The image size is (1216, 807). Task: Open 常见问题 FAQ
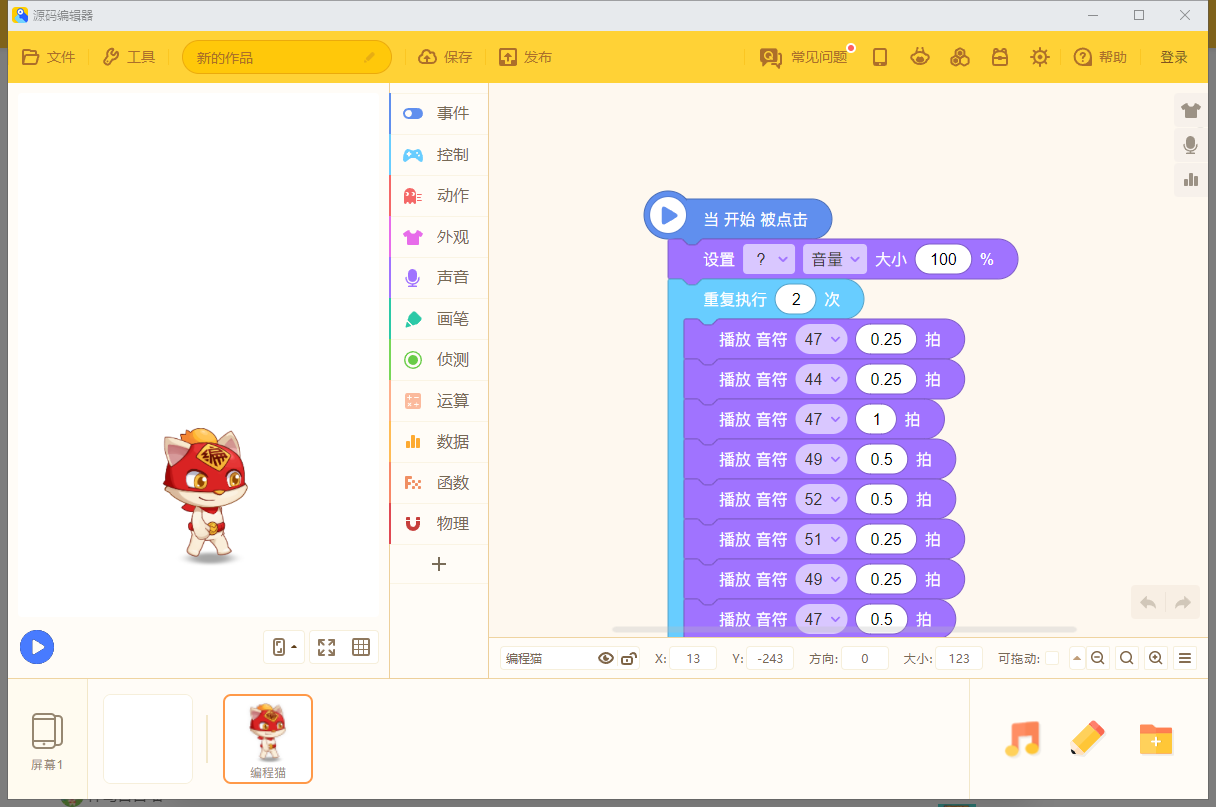coord(803,57)
